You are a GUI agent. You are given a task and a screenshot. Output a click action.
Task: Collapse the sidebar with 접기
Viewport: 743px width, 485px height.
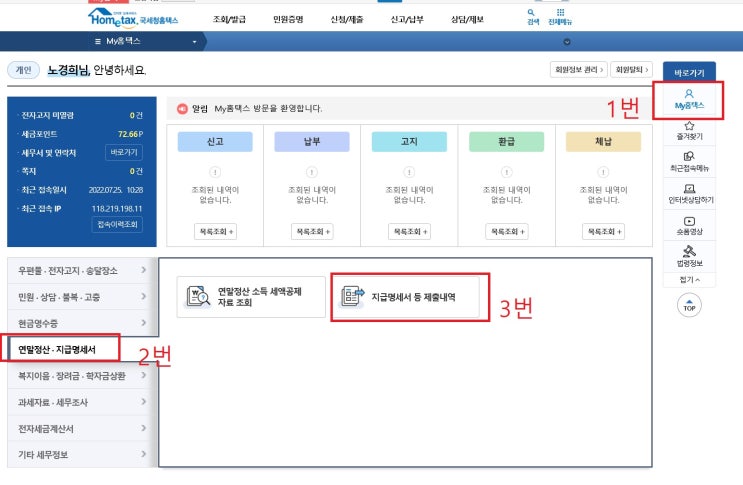point(689,280)
